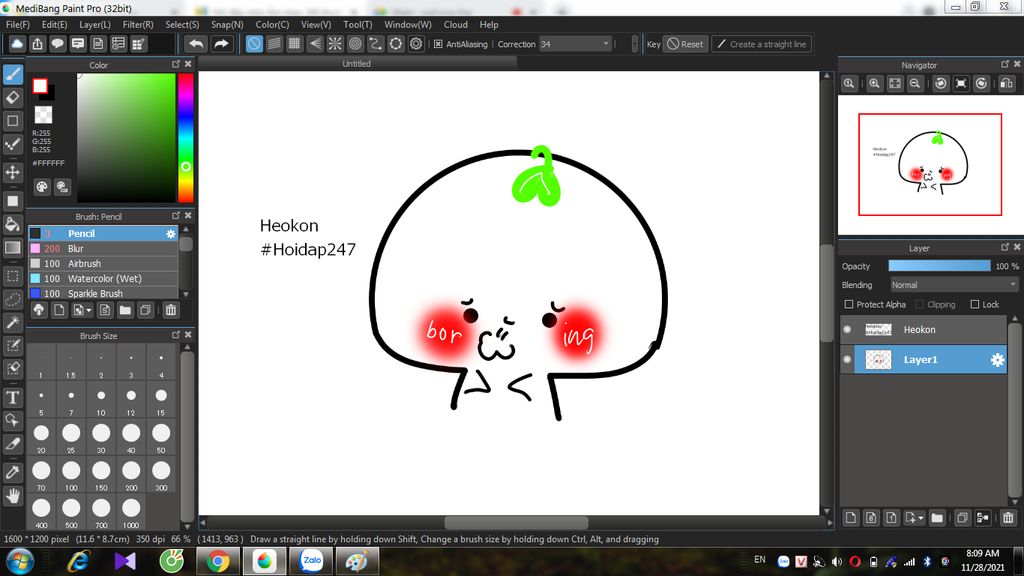Image resolution: width=1024 pixels, height=576 pixels.
Task: Click the Redo arrow
Action: tap(221, 44)
